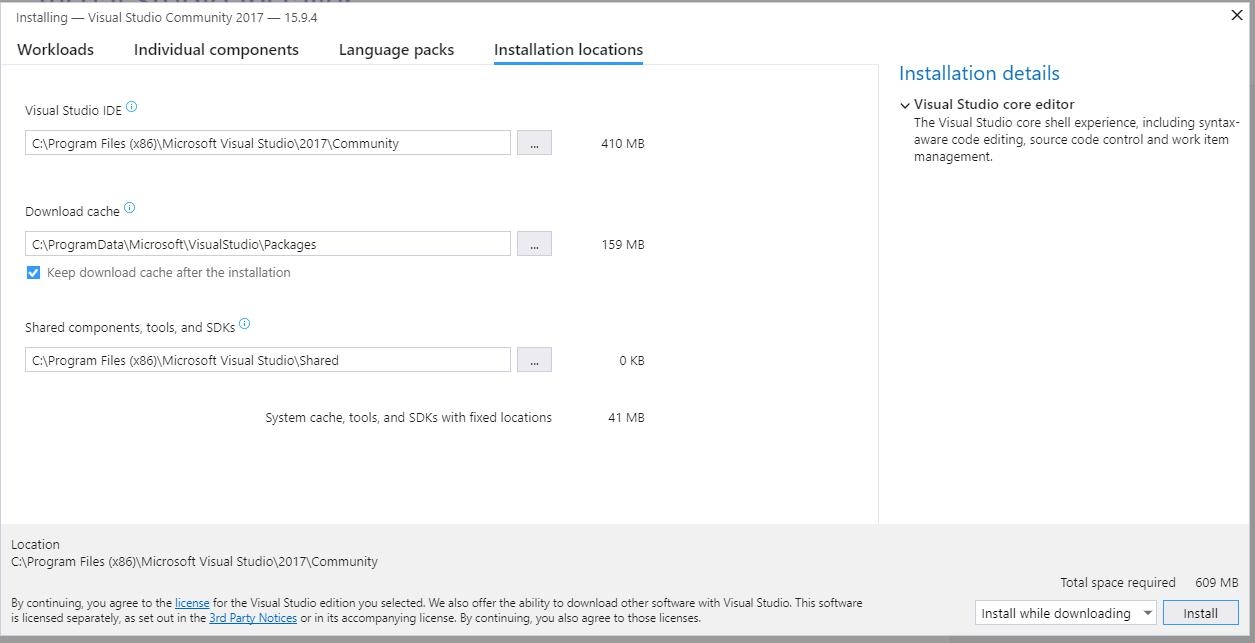Collapse the Visual Studio core editor section

pyautogui.click(x=905, y=105)
